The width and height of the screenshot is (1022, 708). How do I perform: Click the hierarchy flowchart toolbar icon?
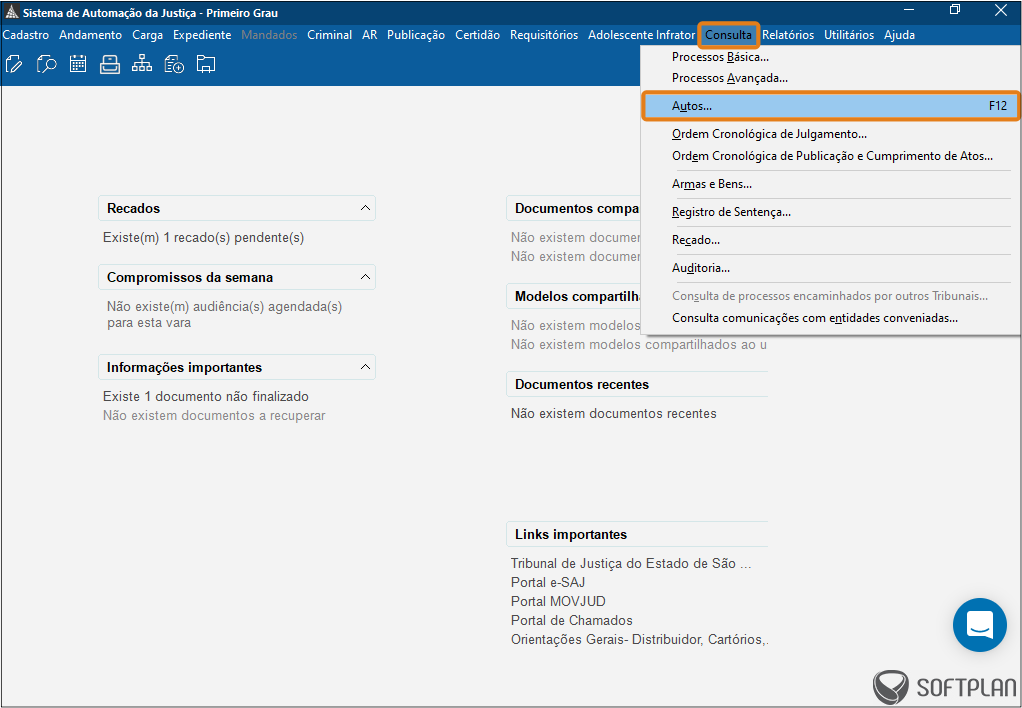[x=141, y=64]
